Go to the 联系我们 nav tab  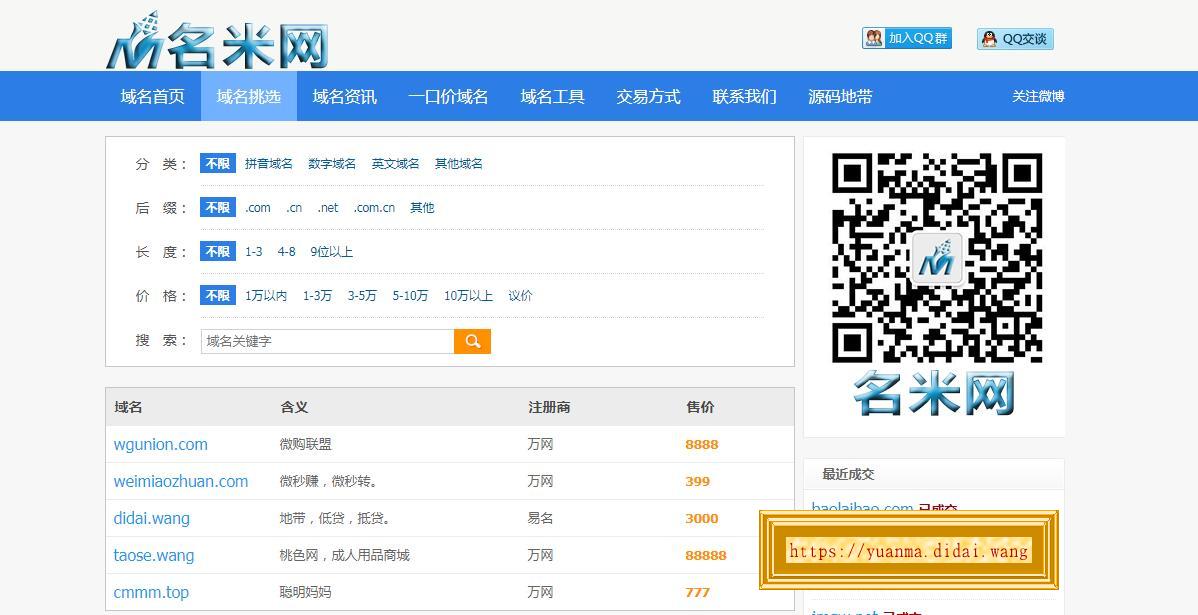pyautogui.click(x=745, y=96)
